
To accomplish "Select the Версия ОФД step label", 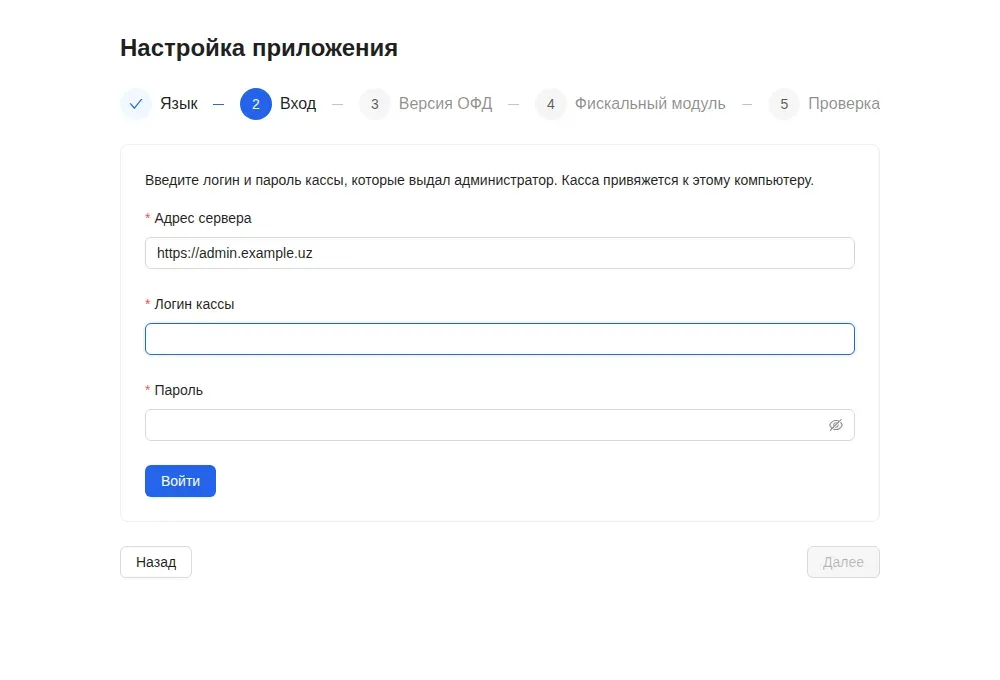I will point(445,104).
